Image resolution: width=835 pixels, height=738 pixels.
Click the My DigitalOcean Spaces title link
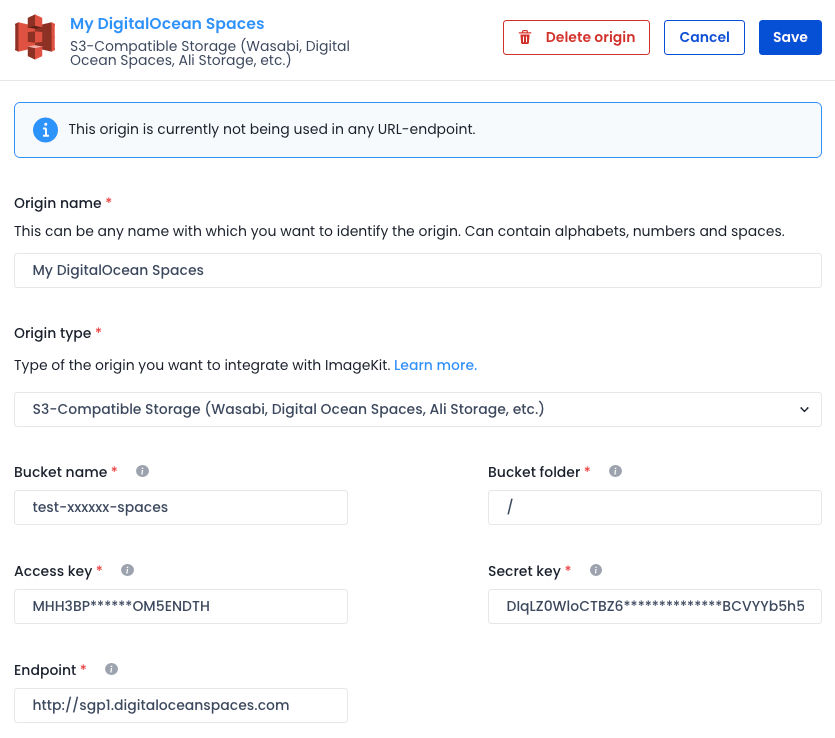[167, 24]
